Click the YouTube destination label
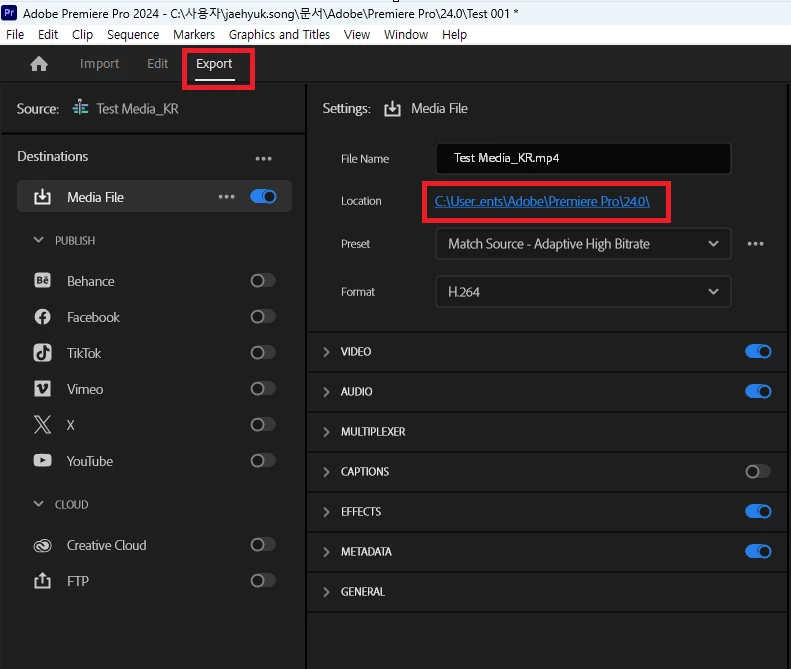 [90, 461]
